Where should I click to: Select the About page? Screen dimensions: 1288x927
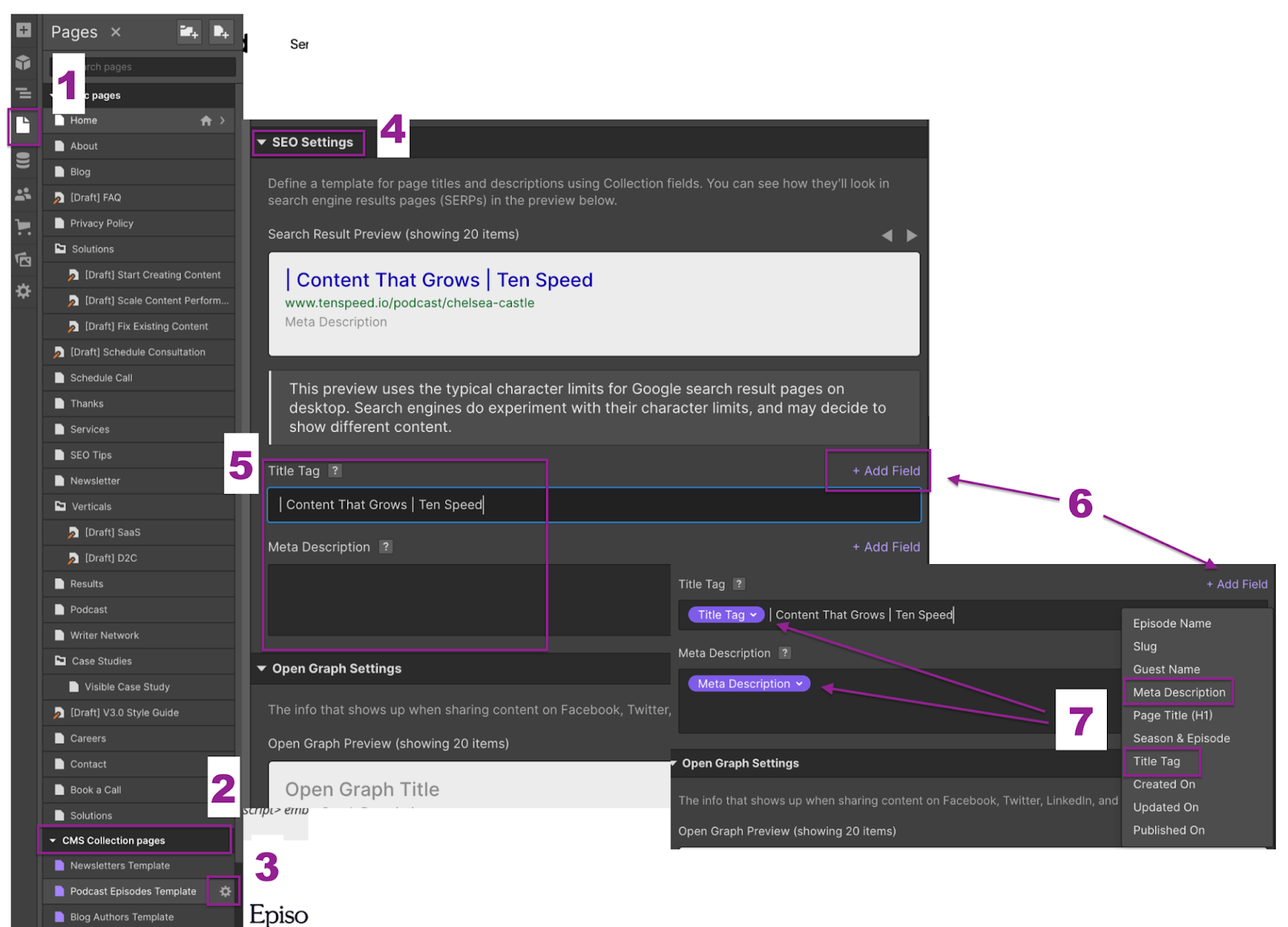pyautogui.click(x=138, y=146)
